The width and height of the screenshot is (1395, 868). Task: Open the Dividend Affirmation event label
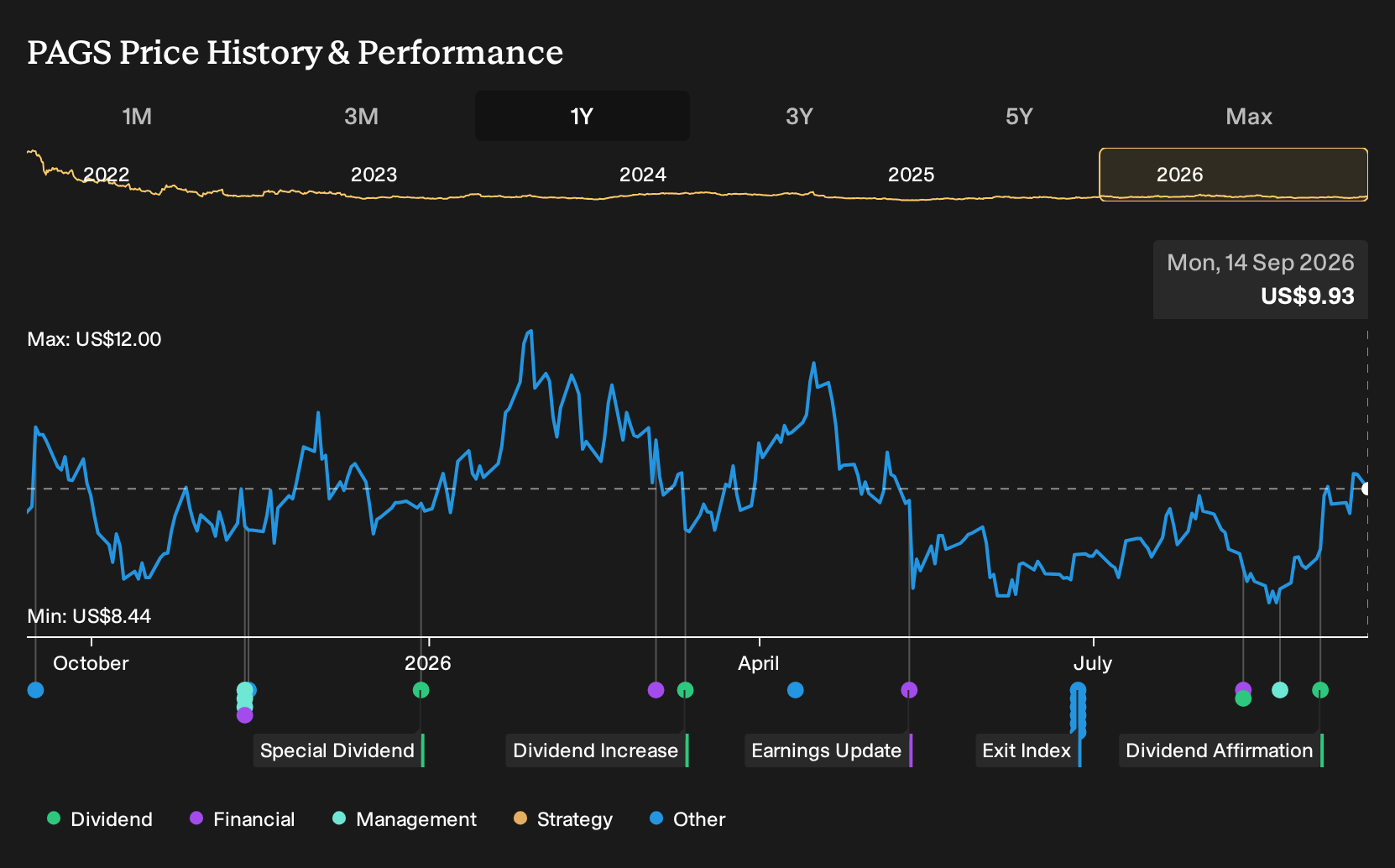pyautogui.click(x=1220, y=750)
